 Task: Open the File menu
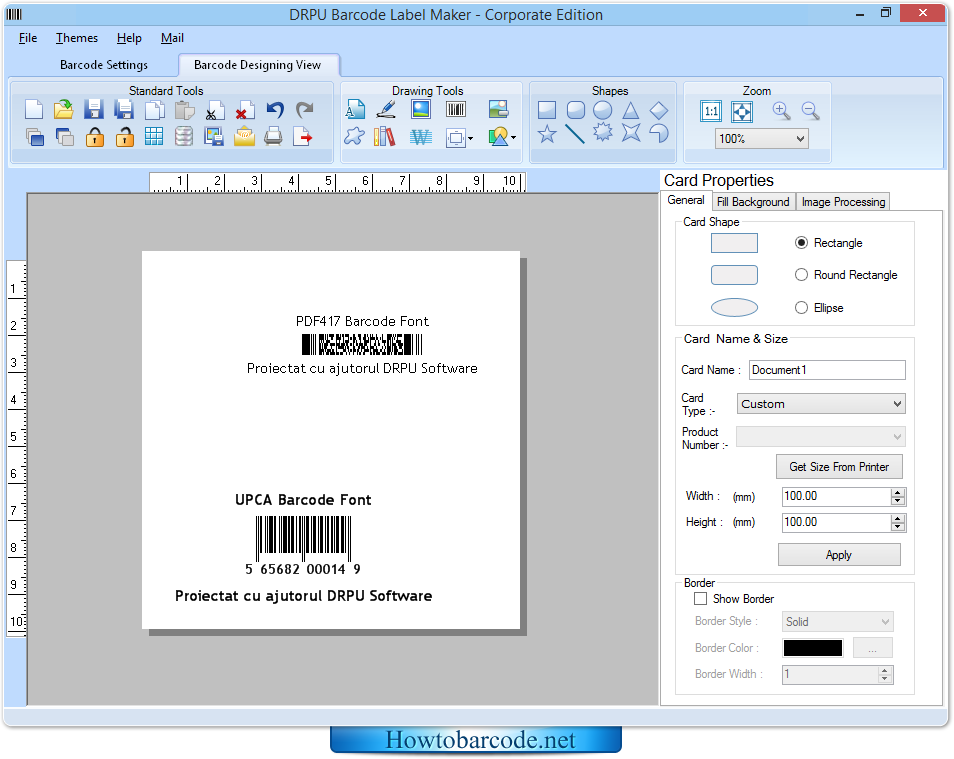pos(28,38)
